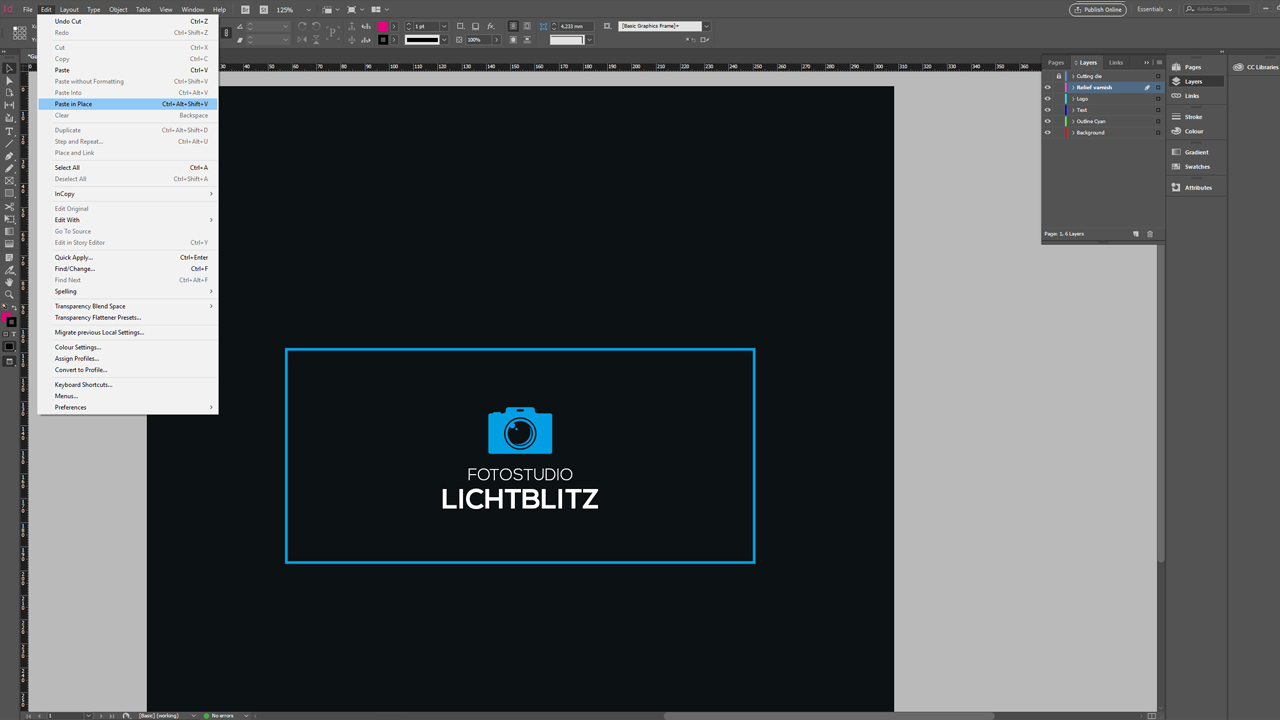Choose Undo Cut from Edit menu

[127, 21]
